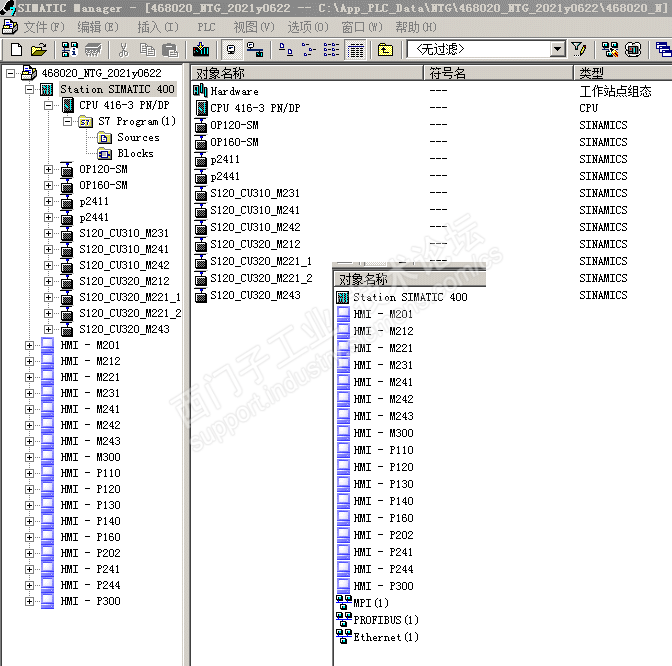Screen dimensions: 672x666
Task: Click the Ethernet(1) network icon
Action: point(343,637)
